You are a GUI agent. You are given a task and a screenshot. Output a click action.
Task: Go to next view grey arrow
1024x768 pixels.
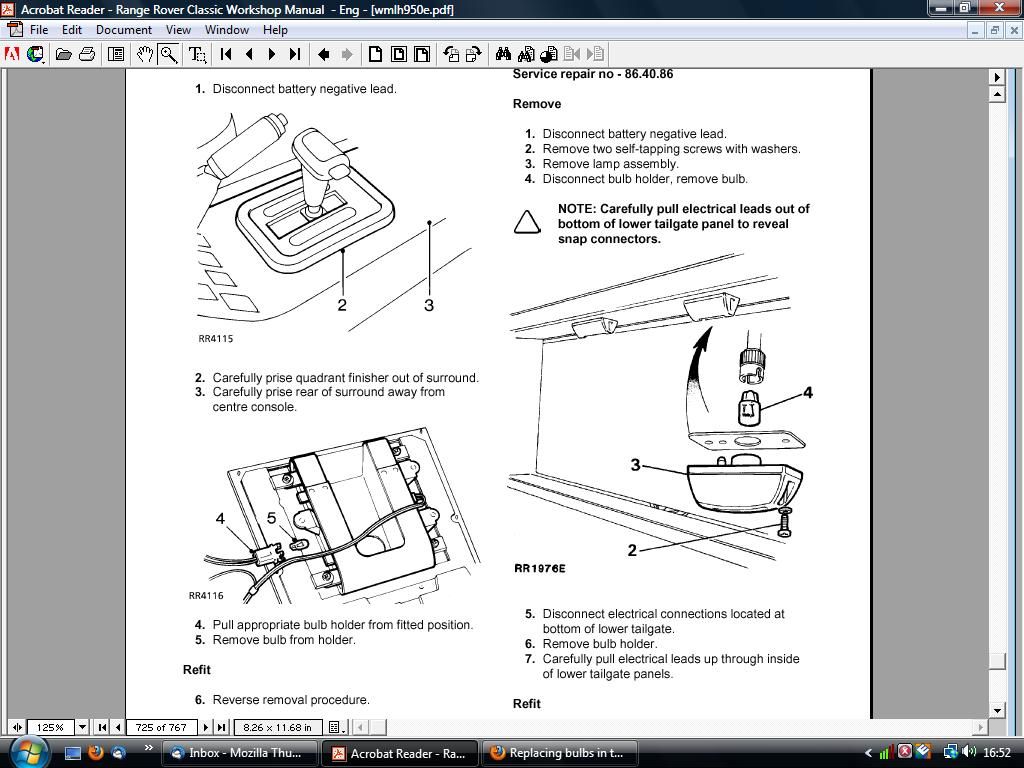(x=347, y=54)
